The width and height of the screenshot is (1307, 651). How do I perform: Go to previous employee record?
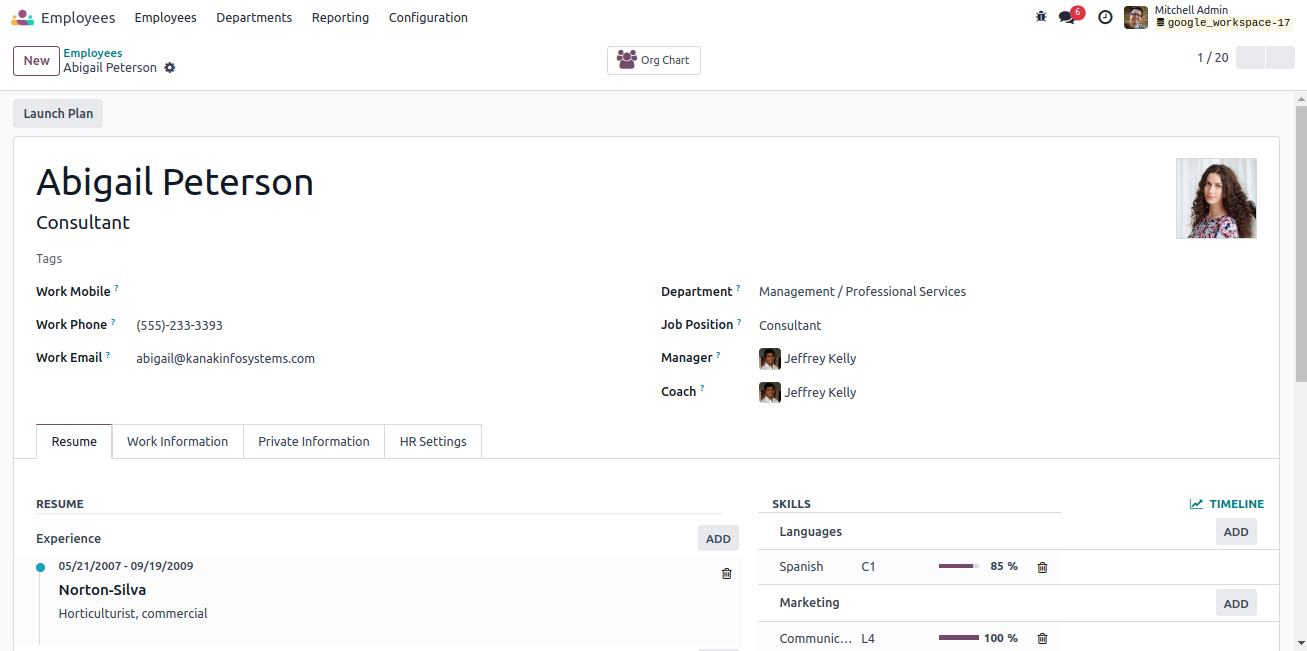coord(1251,58)
